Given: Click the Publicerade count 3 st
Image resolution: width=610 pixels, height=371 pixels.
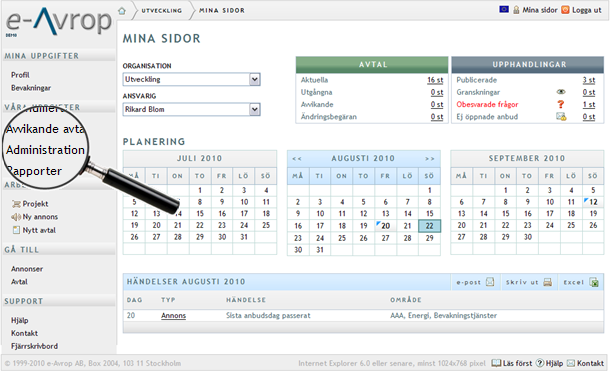Looking at the screenshot, I should tap(589, 80).
